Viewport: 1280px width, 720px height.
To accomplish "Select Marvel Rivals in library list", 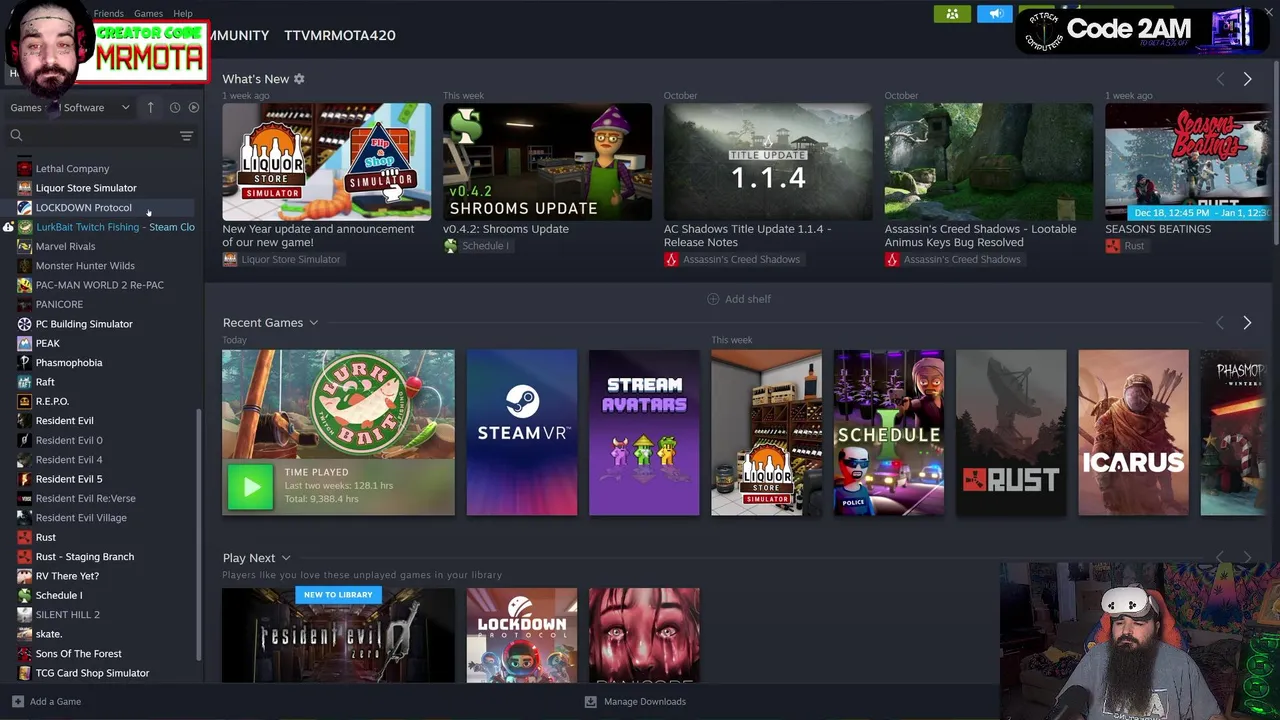I will 65,246.
